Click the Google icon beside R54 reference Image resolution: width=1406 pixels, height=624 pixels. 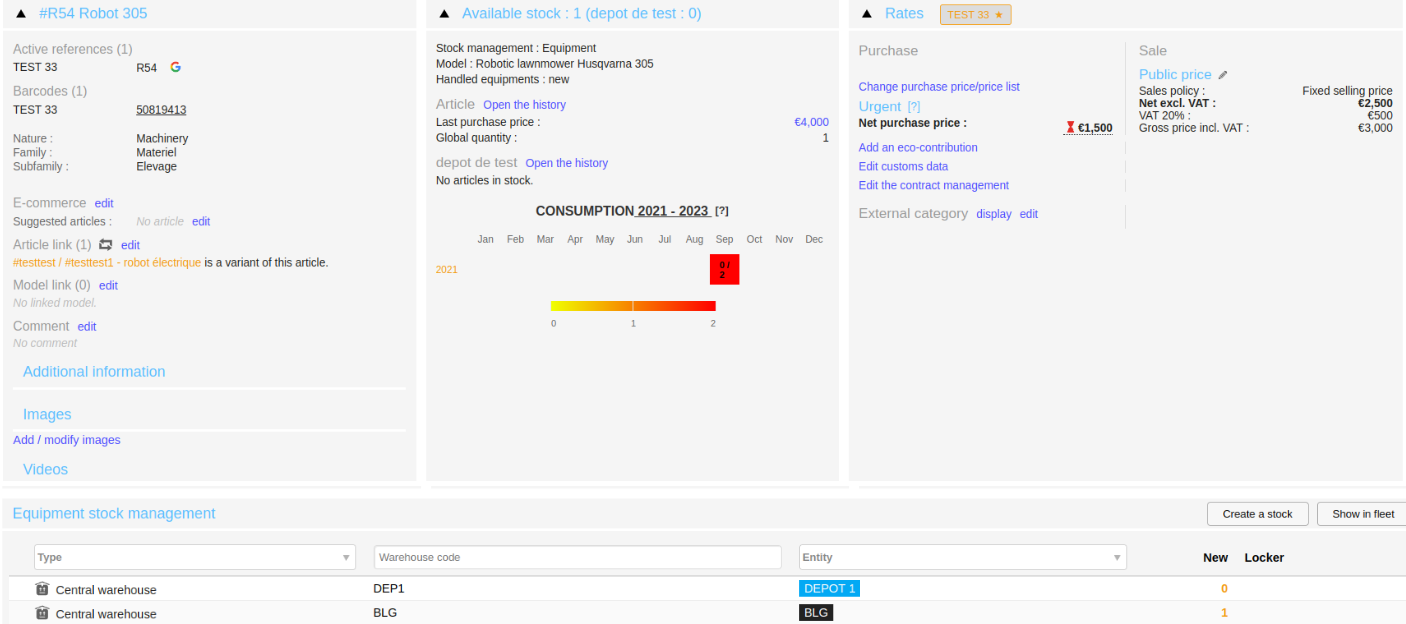pyautogui.click(x=175, y=67)
